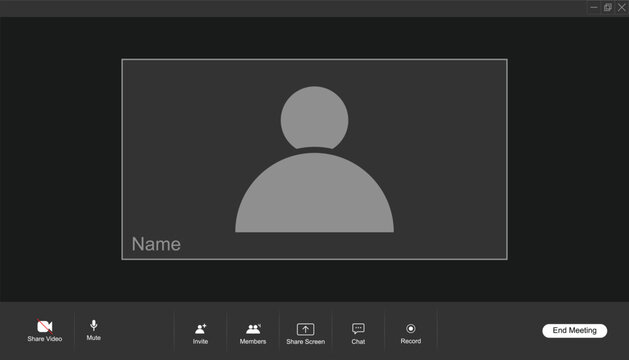Start the meeting Record
Screen dimensions: 629x360
pyautogui.click(x=411, y=334)
